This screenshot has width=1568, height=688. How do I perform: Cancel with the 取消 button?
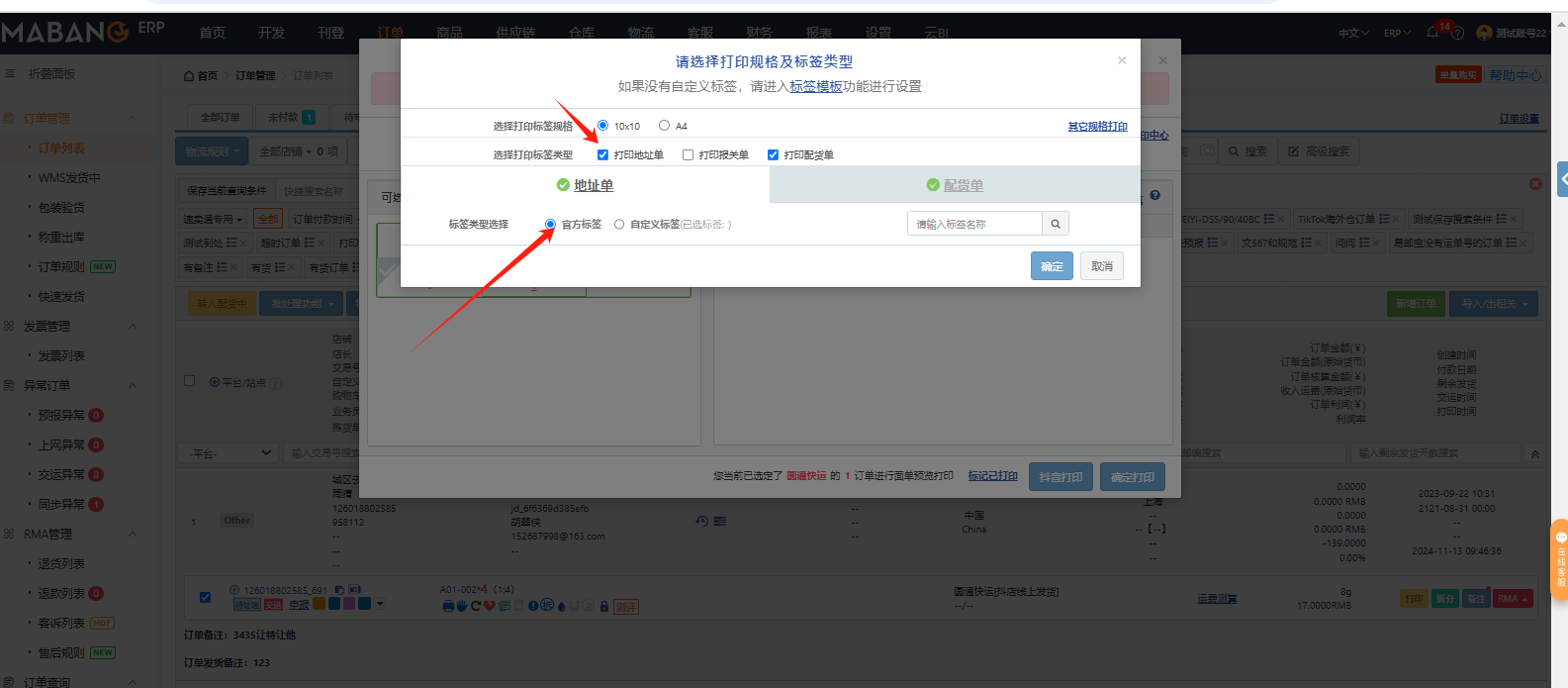1102,266
